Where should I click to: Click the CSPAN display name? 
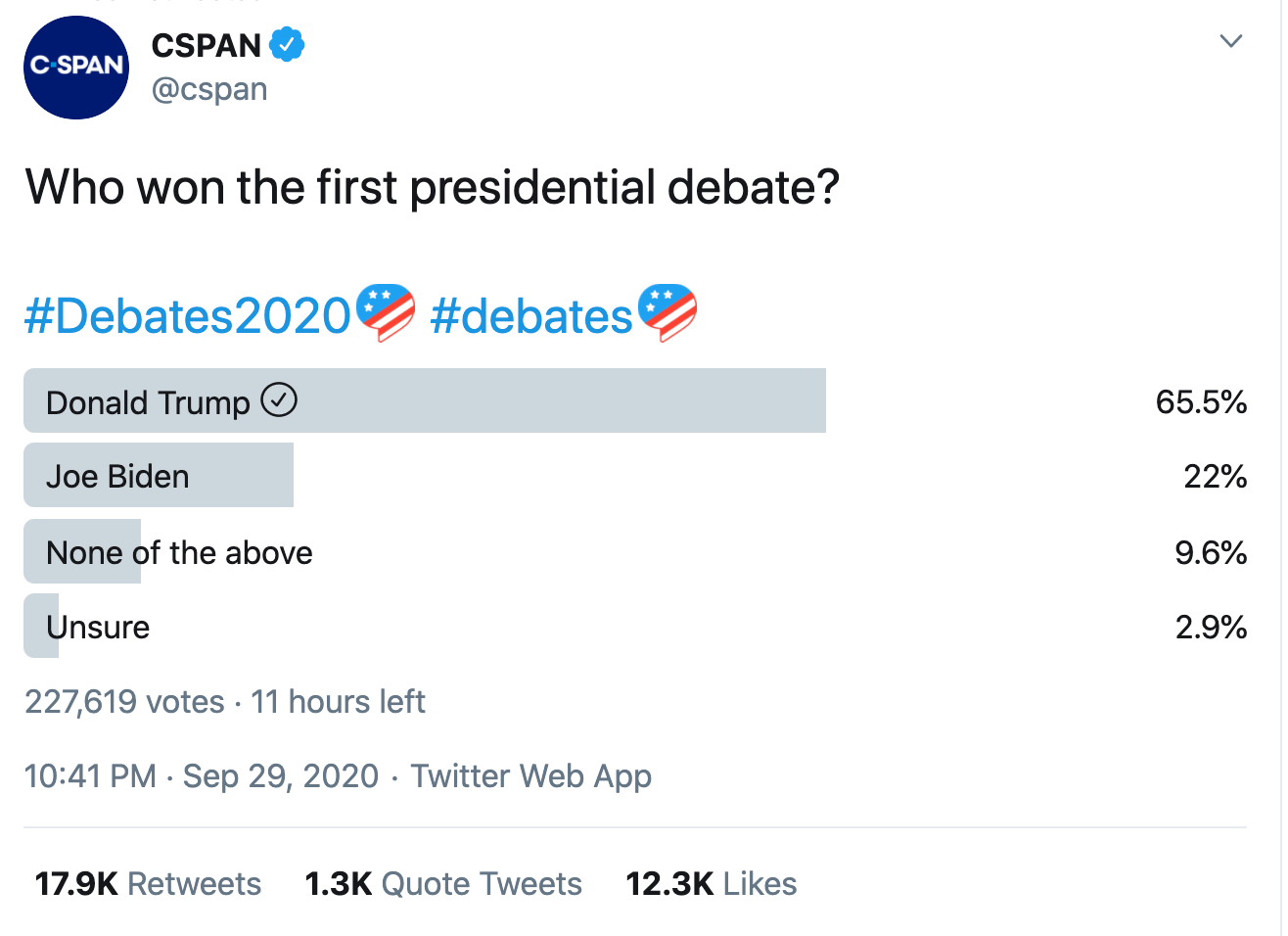point(206,45)
